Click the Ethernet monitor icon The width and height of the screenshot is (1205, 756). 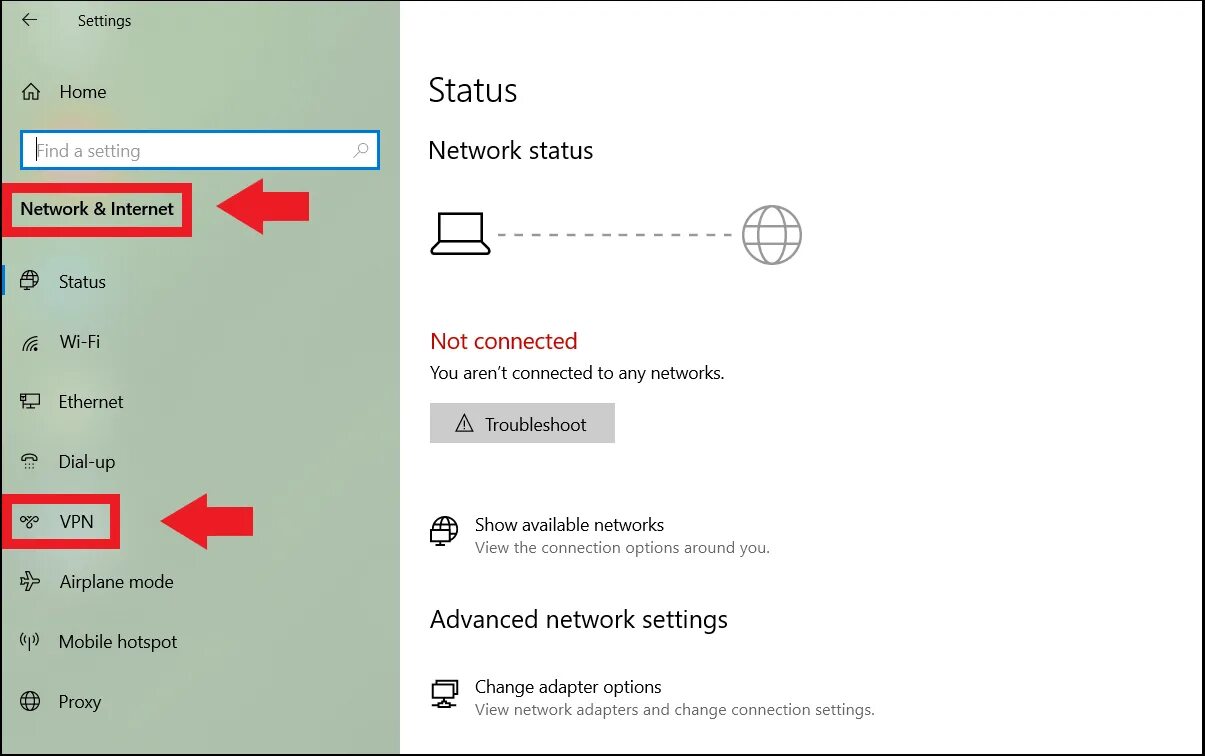click(30, 402)
